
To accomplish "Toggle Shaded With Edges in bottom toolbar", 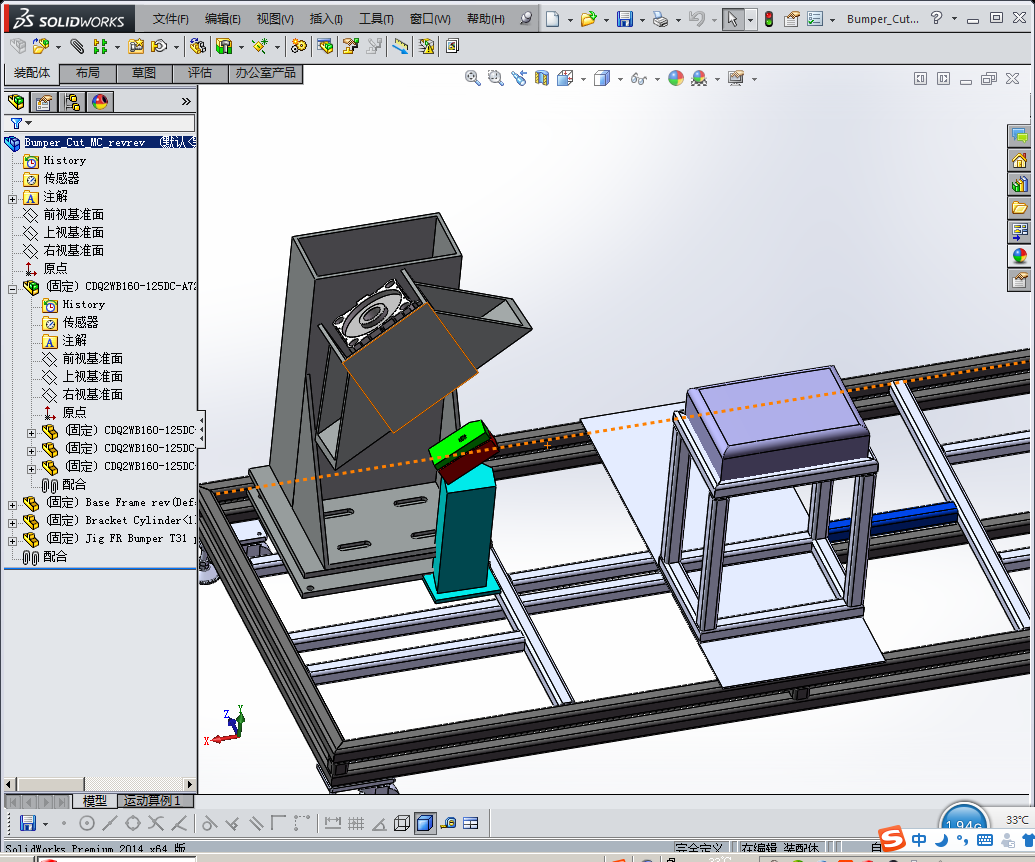I will 425,823.
